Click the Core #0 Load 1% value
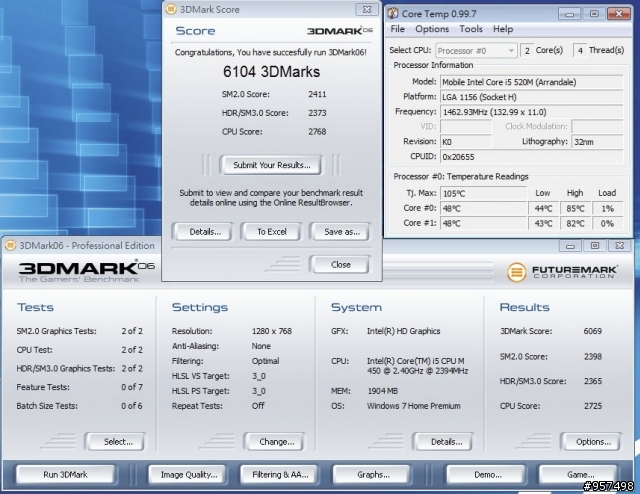Screen dimensions: 640x494 (607, 209)
